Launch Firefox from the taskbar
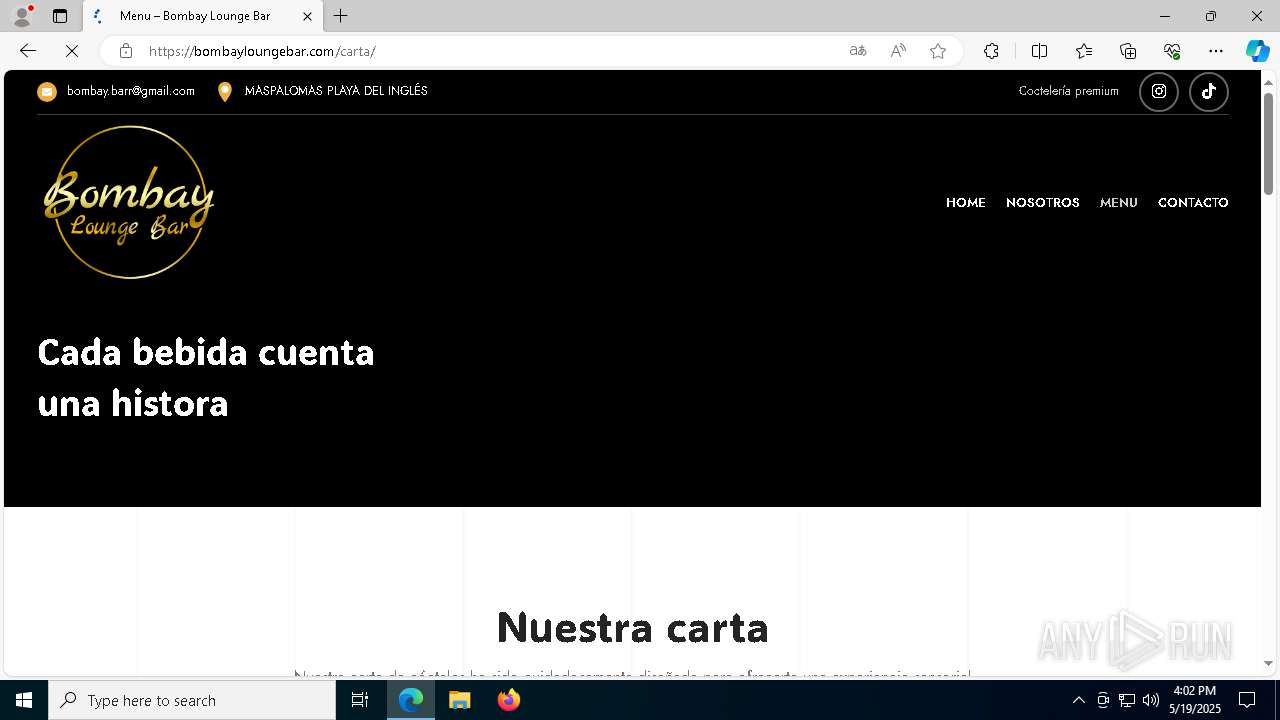Viewport: 1280px width, 720px height. 509,700
